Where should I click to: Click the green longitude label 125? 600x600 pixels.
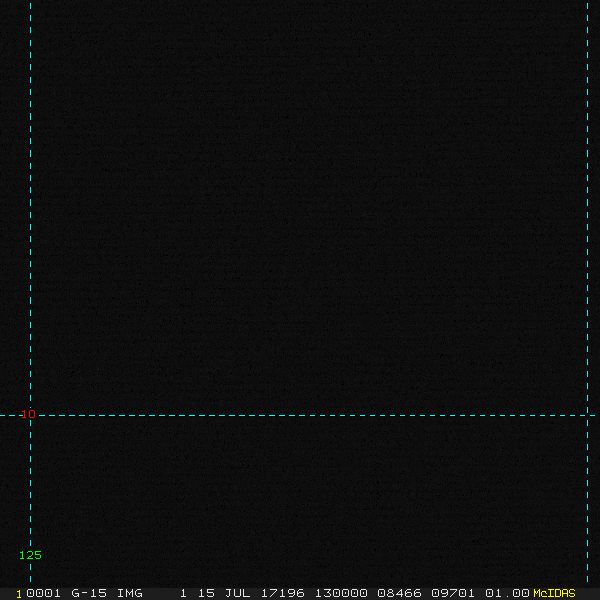pyautogui.click(x=30, y=555)
